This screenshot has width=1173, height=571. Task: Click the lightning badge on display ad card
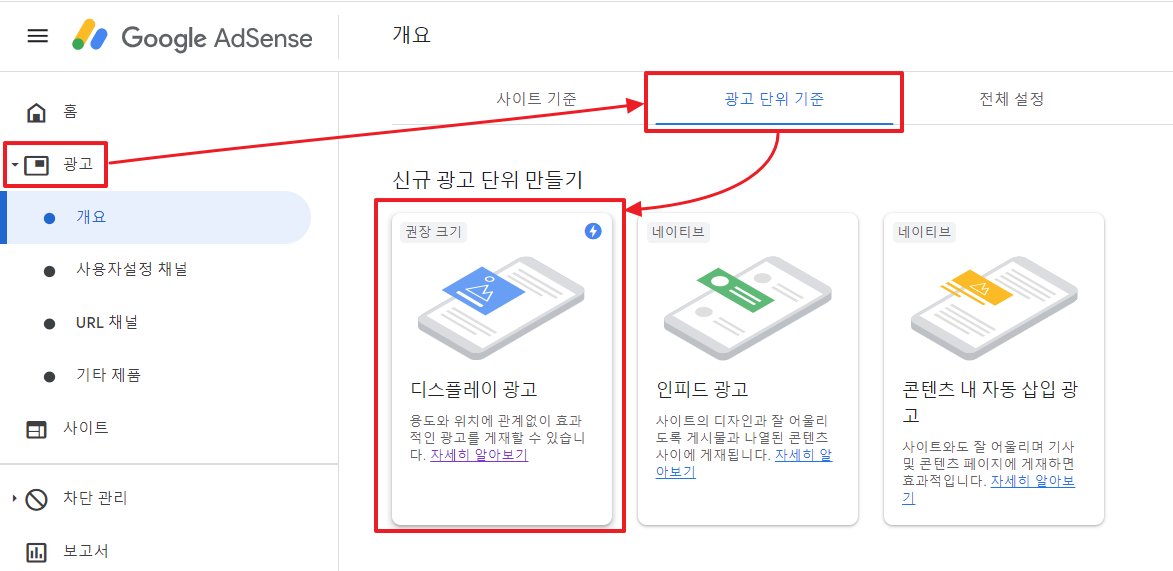[592, 231]
